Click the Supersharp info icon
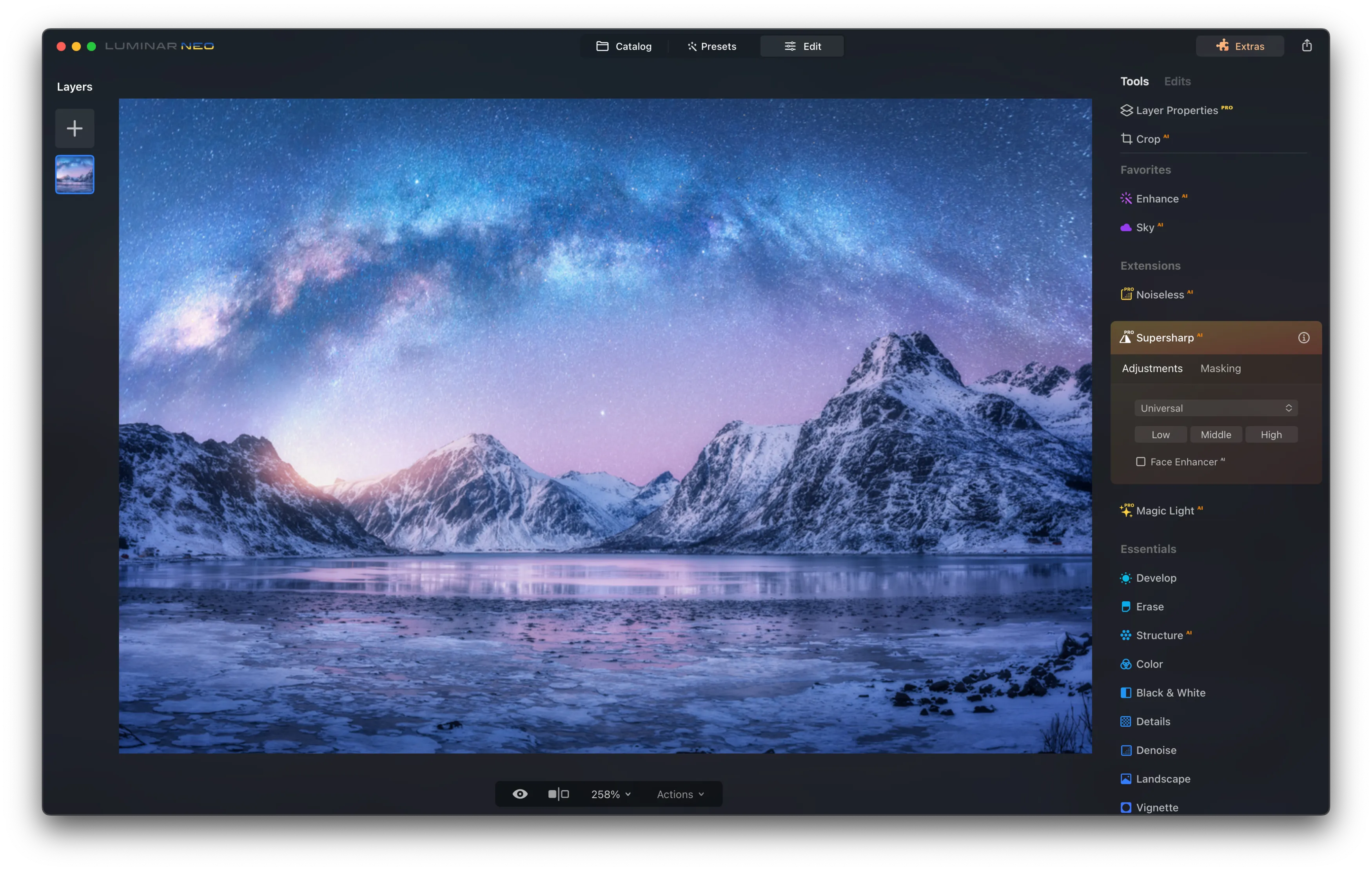 tap(1303, 338)
